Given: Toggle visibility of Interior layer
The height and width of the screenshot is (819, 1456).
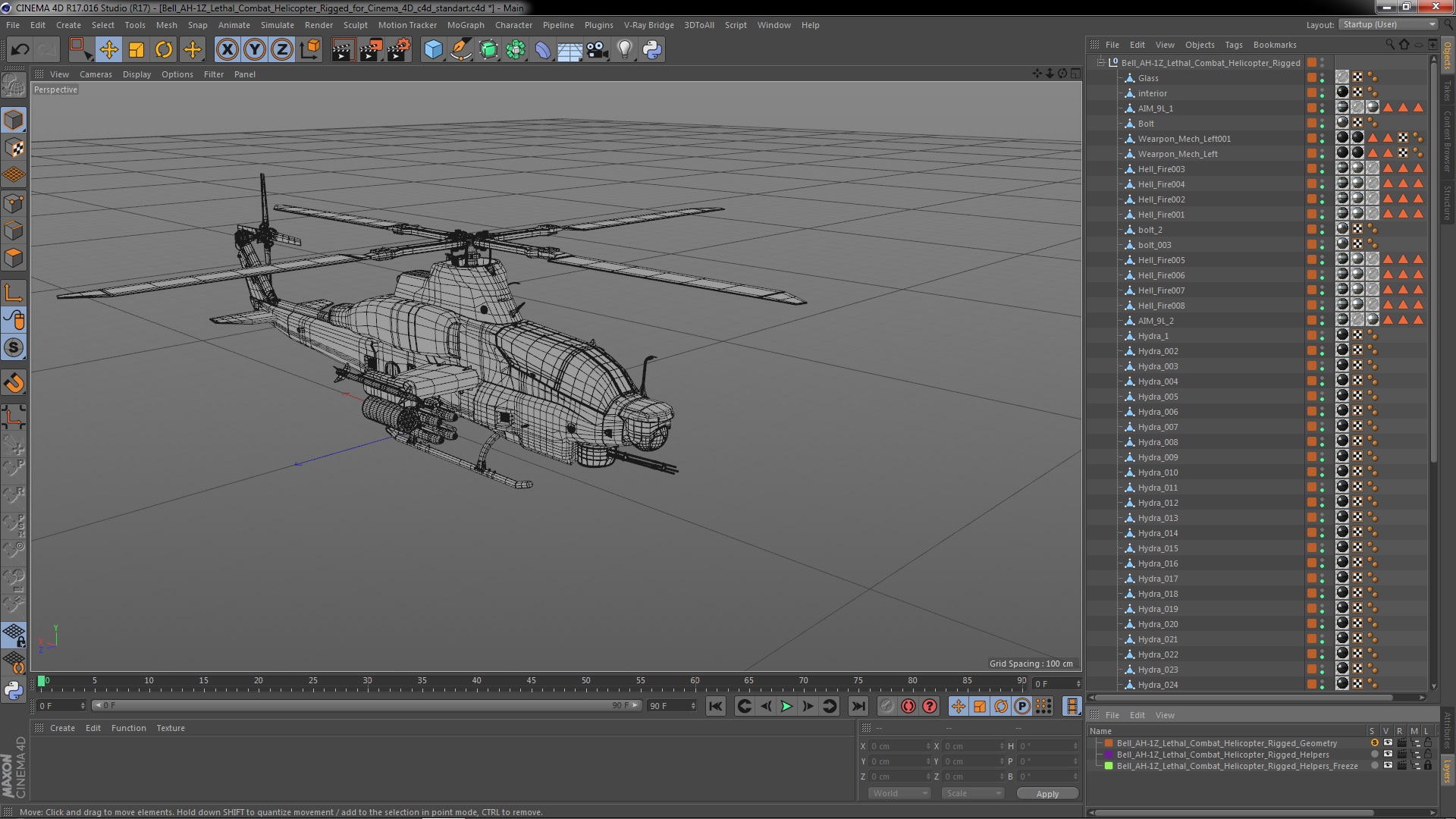Looking at the screenshot, I should (1322, 92).
